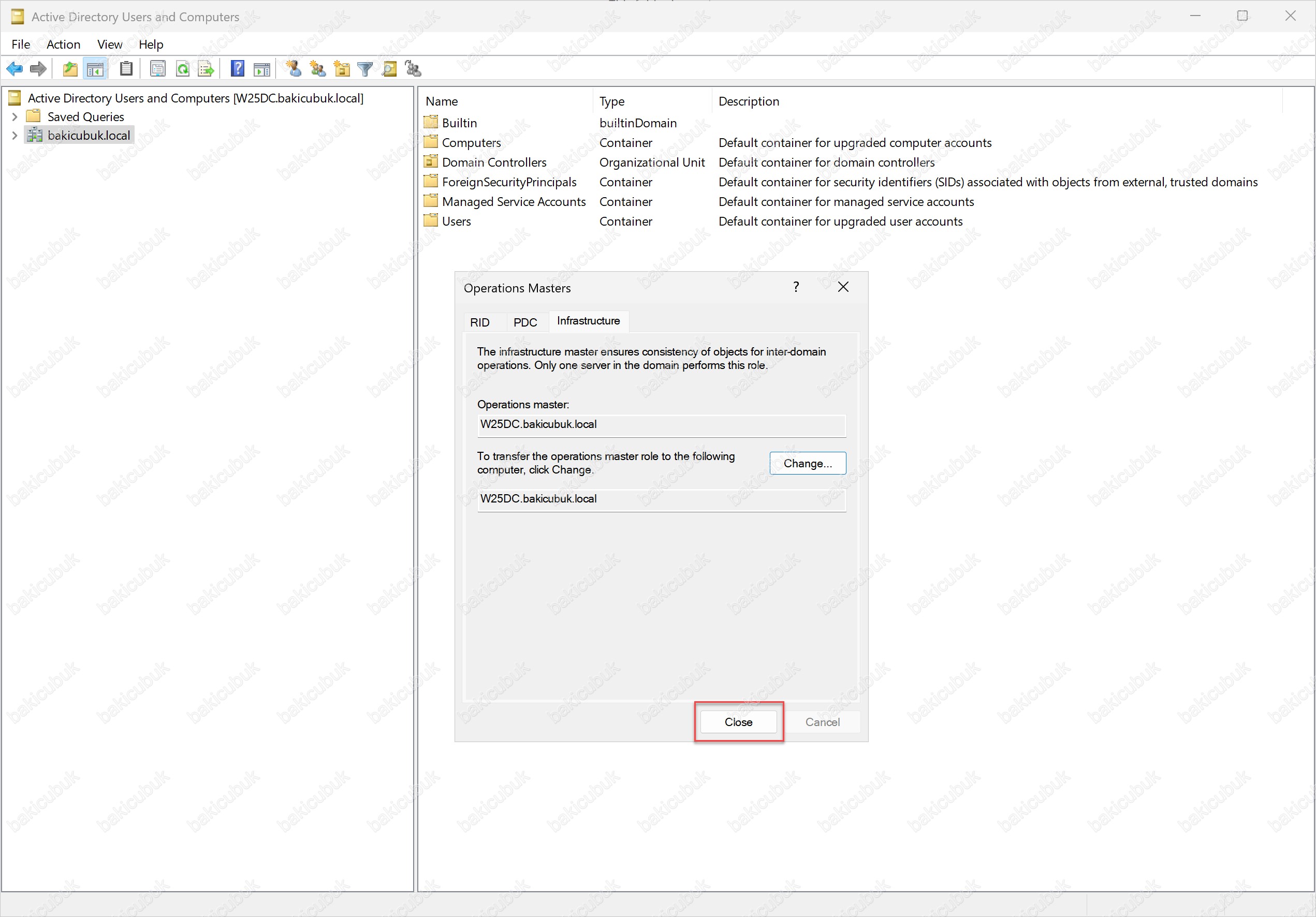Viewport: 1316px width, 917px height.
Task: Click the blue Back arrow in the toolbar
Action: pos(14,69)
